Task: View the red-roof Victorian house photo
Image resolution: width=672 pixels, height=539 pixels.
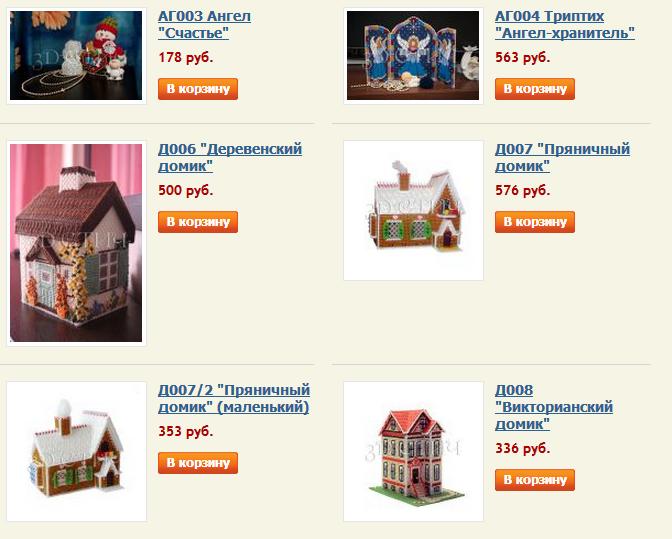Action: [413, 452]
